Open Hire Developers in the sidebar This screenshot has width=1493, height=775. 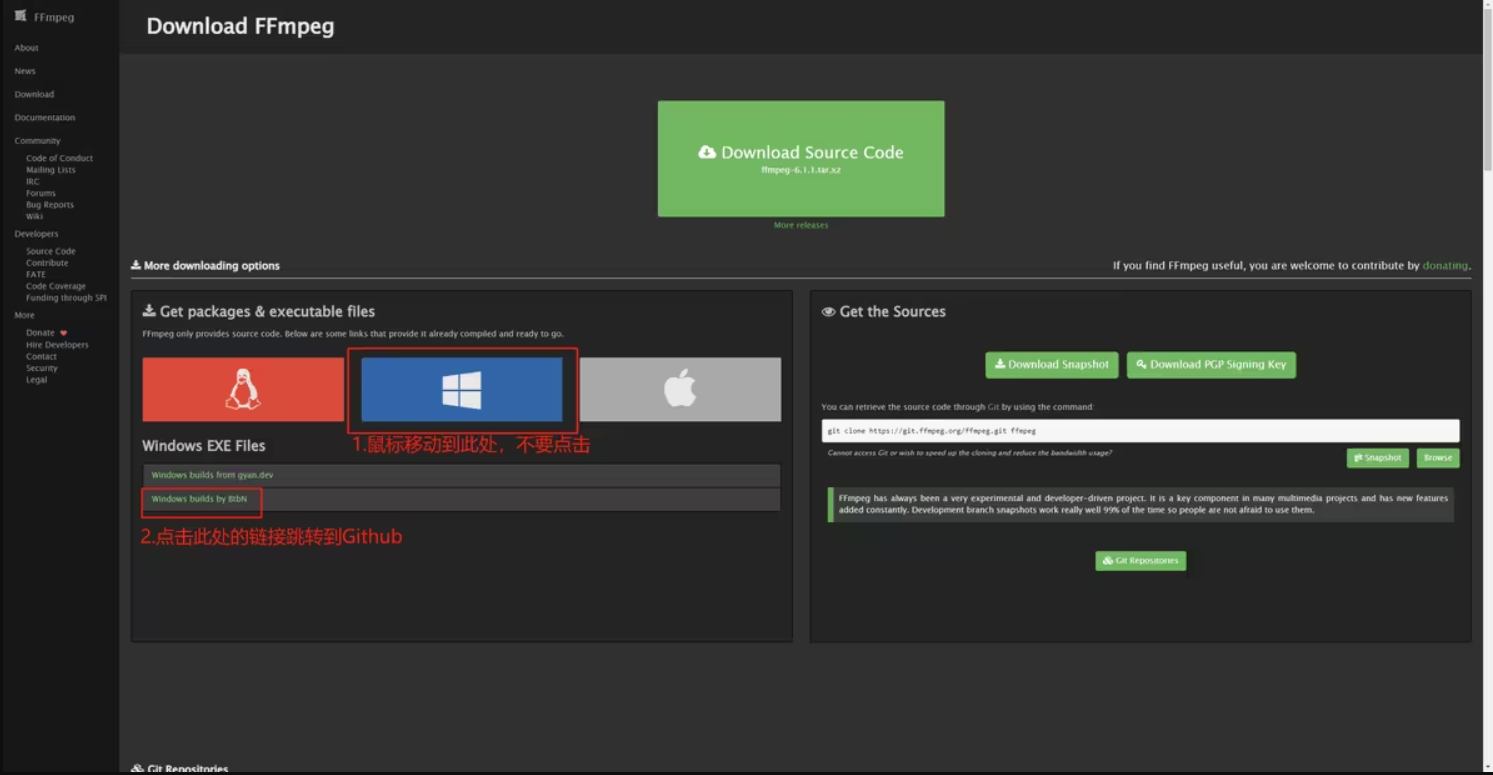(x=57, y=345)
